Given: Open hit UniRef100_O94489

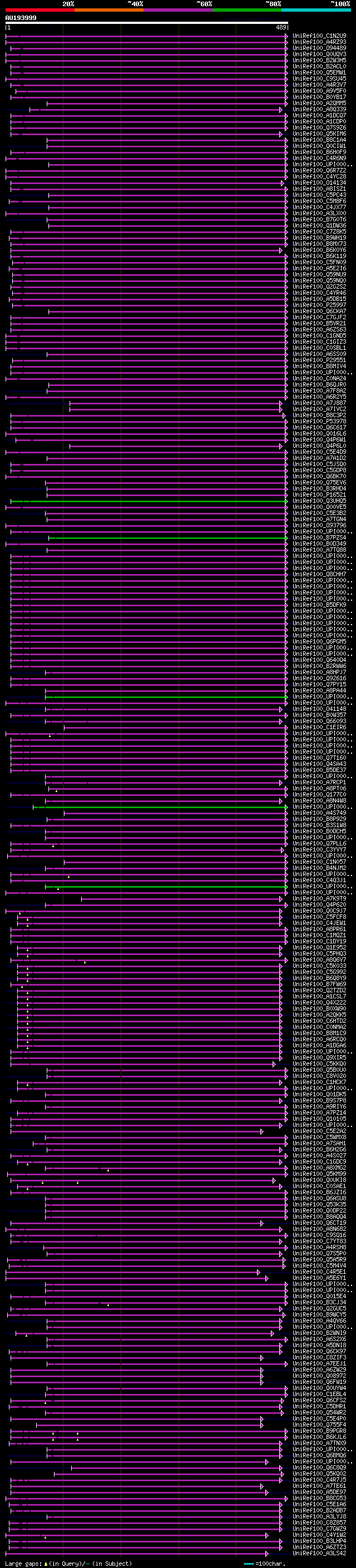Looking at the screenshot, I should point(319,48).
